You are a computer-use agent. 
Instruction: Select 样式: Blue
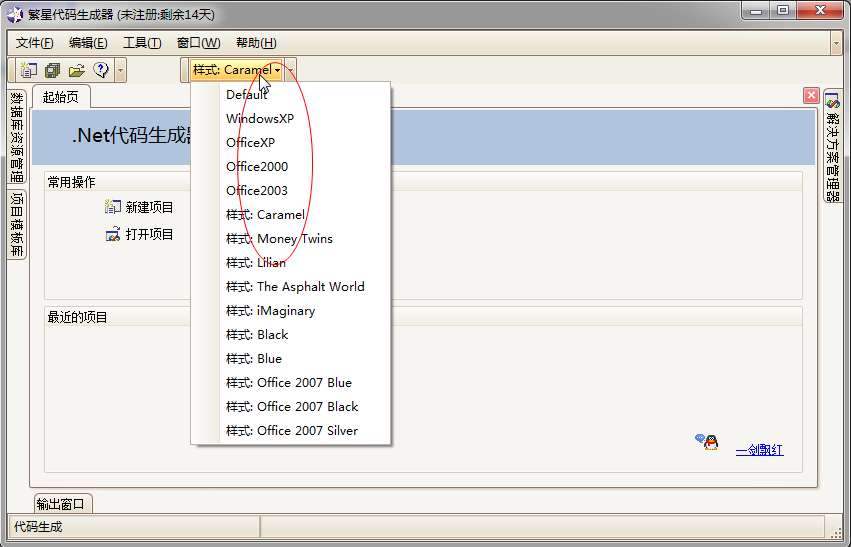coord(291,359)
